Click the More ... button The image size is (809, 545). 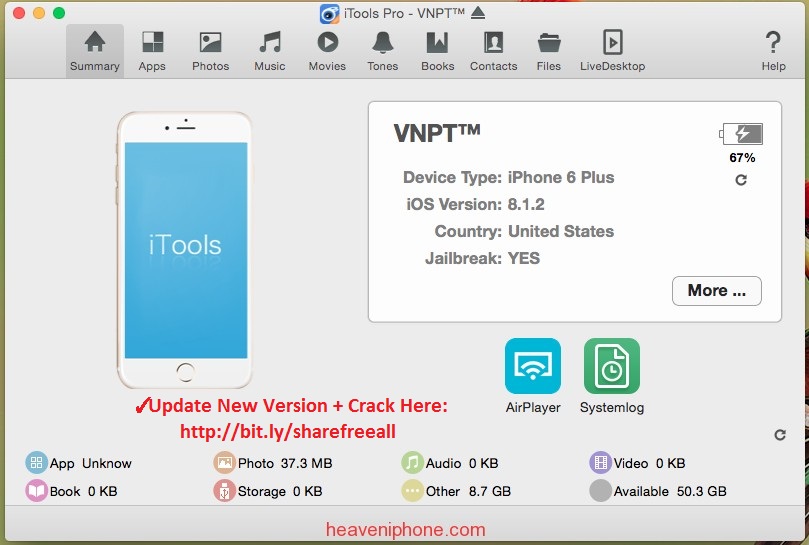tap(717, 291)
